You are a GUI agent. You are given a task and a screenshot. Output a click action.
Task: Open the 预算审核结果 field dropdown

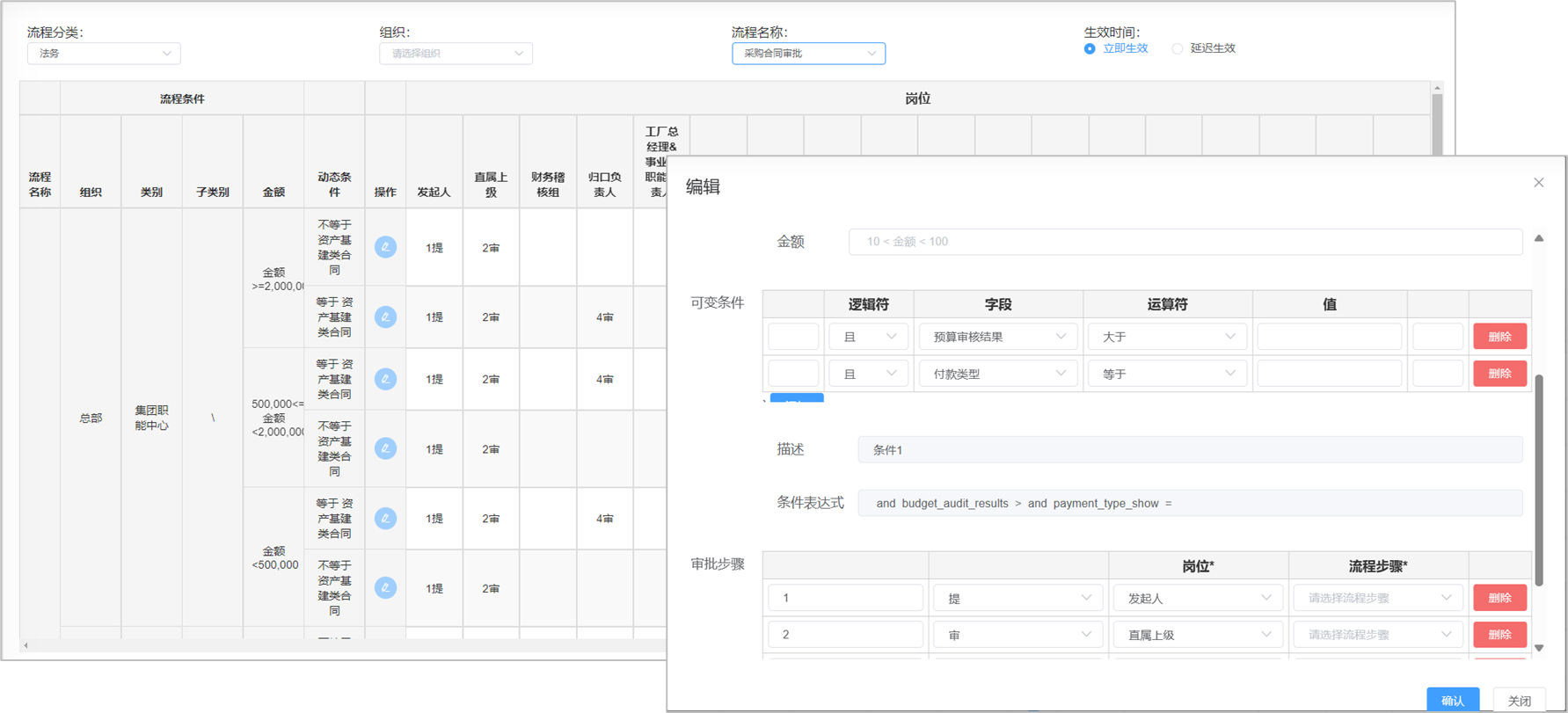point(998,337)
